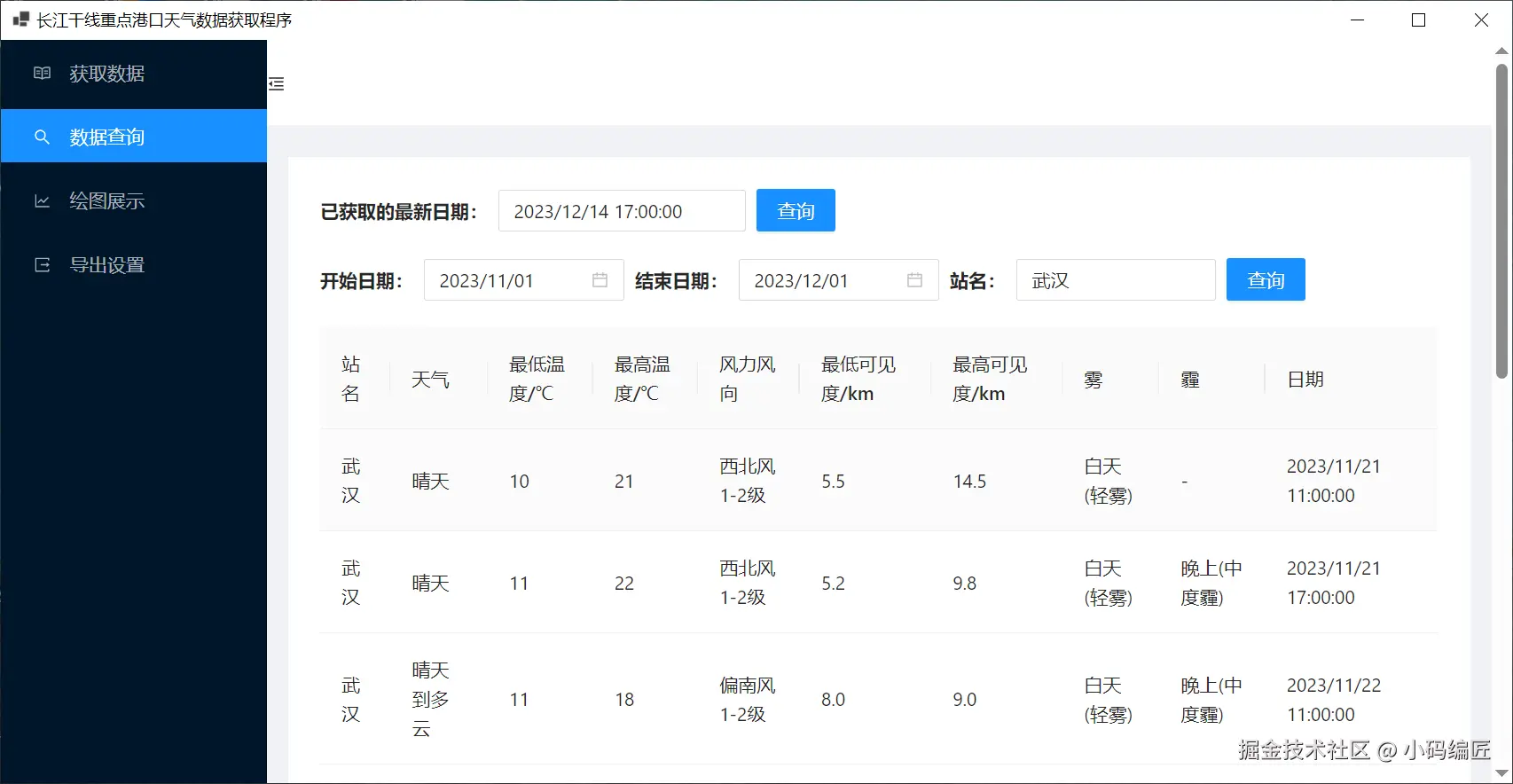Focus the 已获取的最新日期 input field
1513x784 pixels.
(x=622, y=211)
